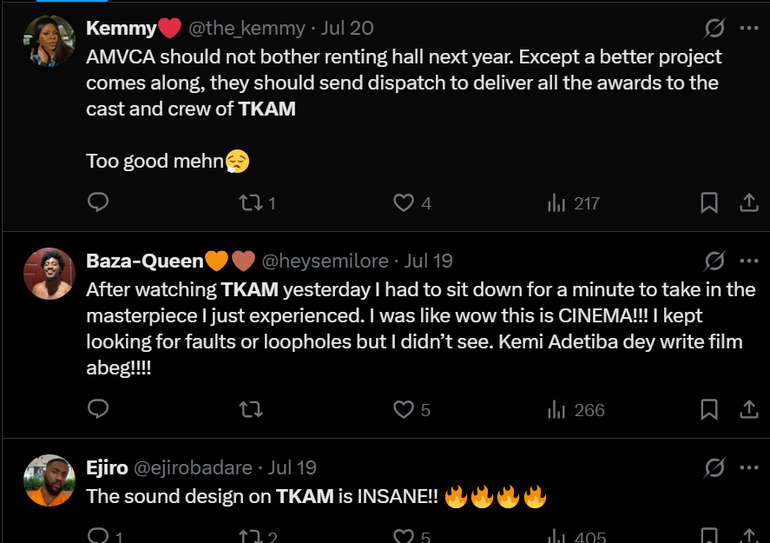This screenshot has height=543, width=770.
Task: Open more options on Baza-Queen's tweet
Action: [x=748, y=261]
